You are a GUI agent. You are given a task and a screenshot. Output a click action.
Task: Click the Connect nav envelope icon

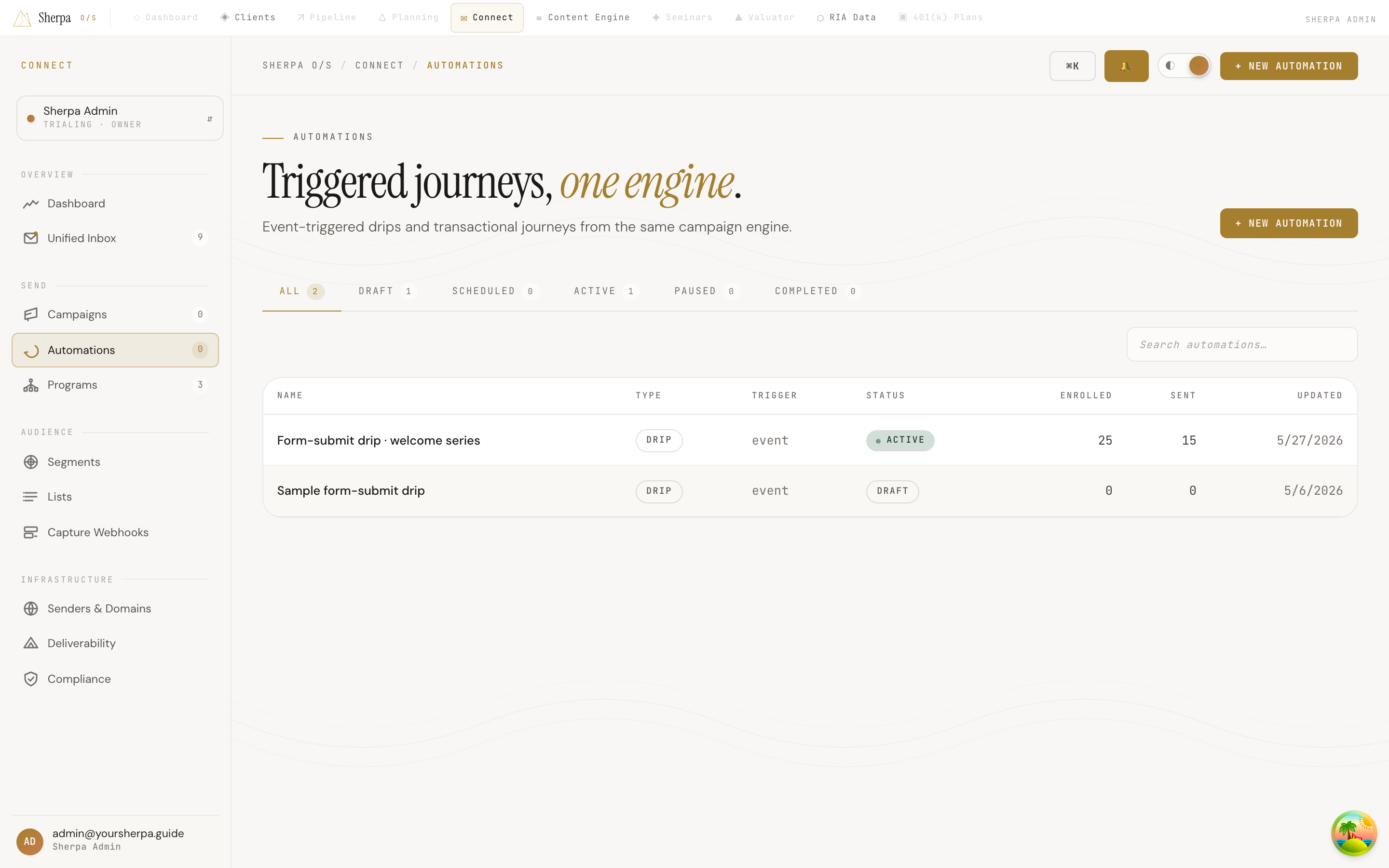coord(464,18)
